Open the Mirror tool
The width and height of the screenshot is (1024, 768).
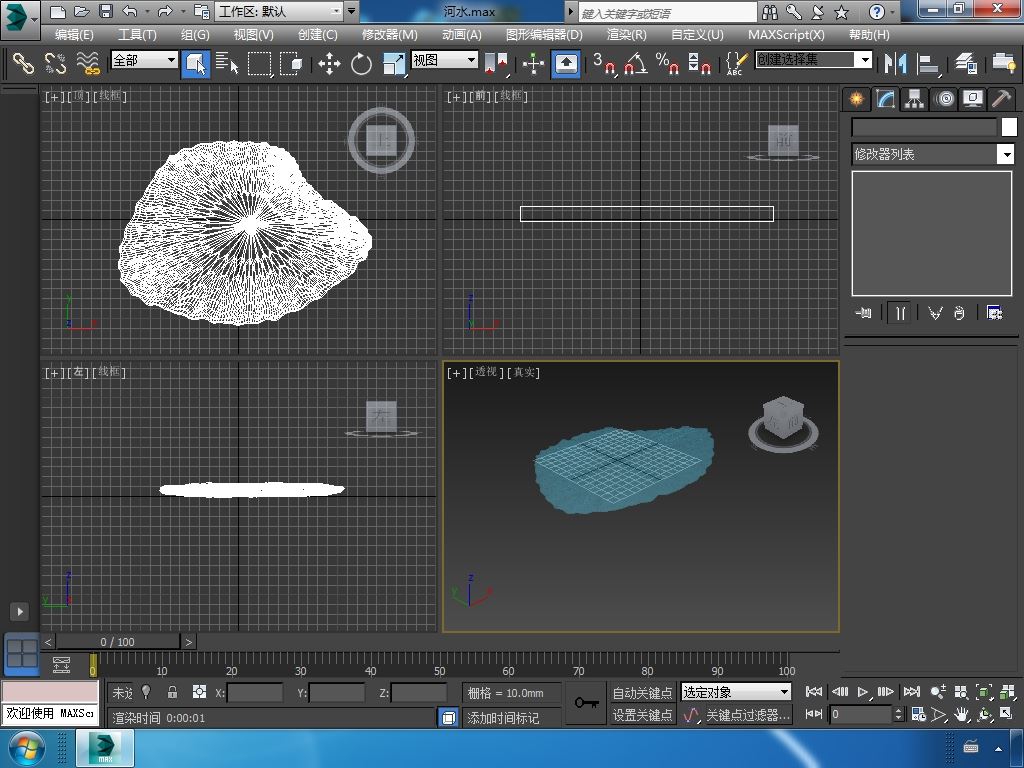coord(895,64)
